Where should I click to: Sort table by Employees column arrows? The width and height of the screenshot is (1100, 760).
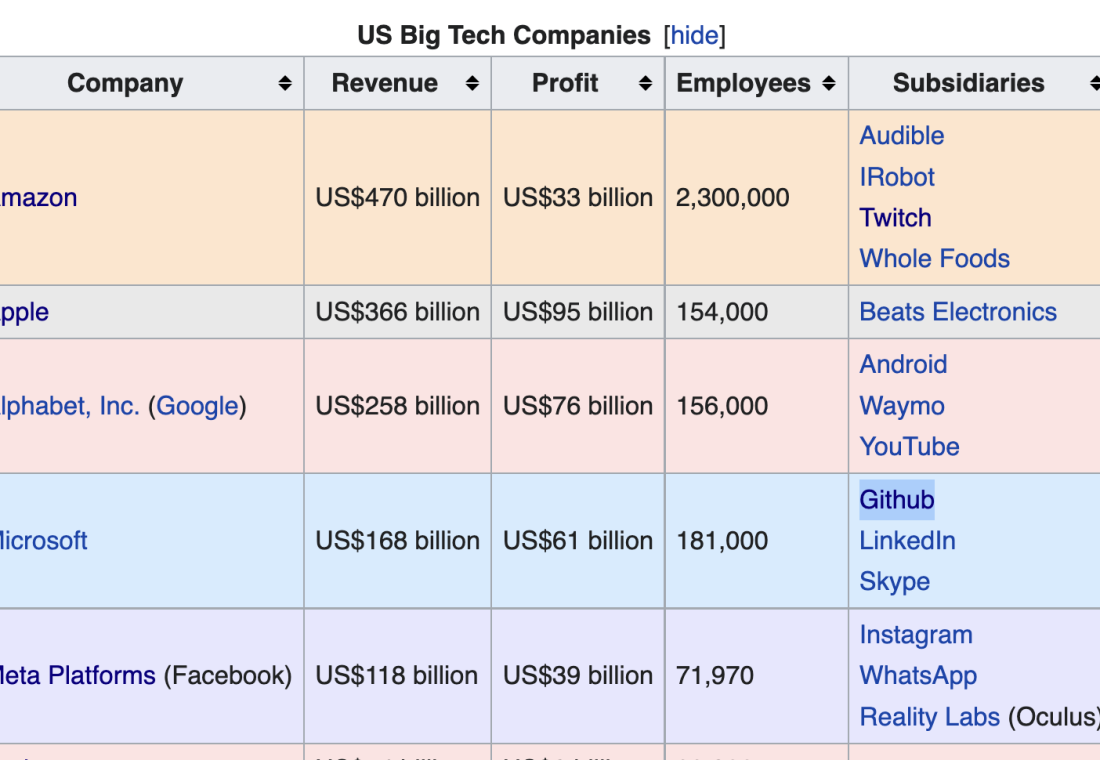pyautogui.click(x=829, y=83)
